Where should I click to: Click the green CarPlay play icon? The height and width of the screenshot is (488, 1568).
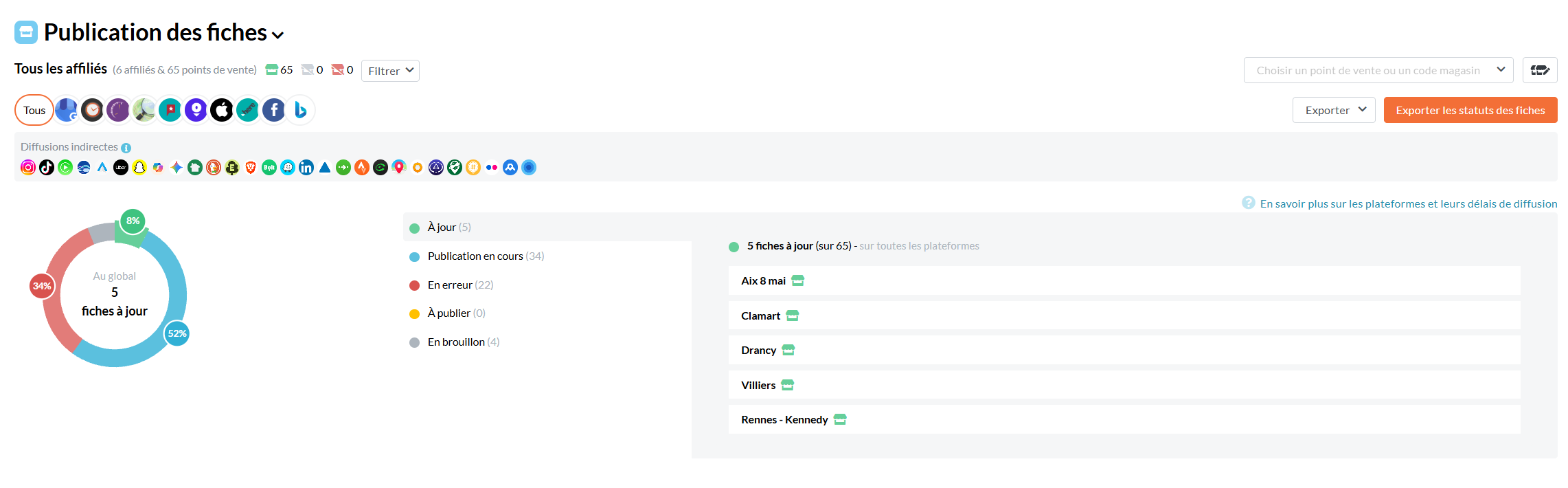pos(65,167)
